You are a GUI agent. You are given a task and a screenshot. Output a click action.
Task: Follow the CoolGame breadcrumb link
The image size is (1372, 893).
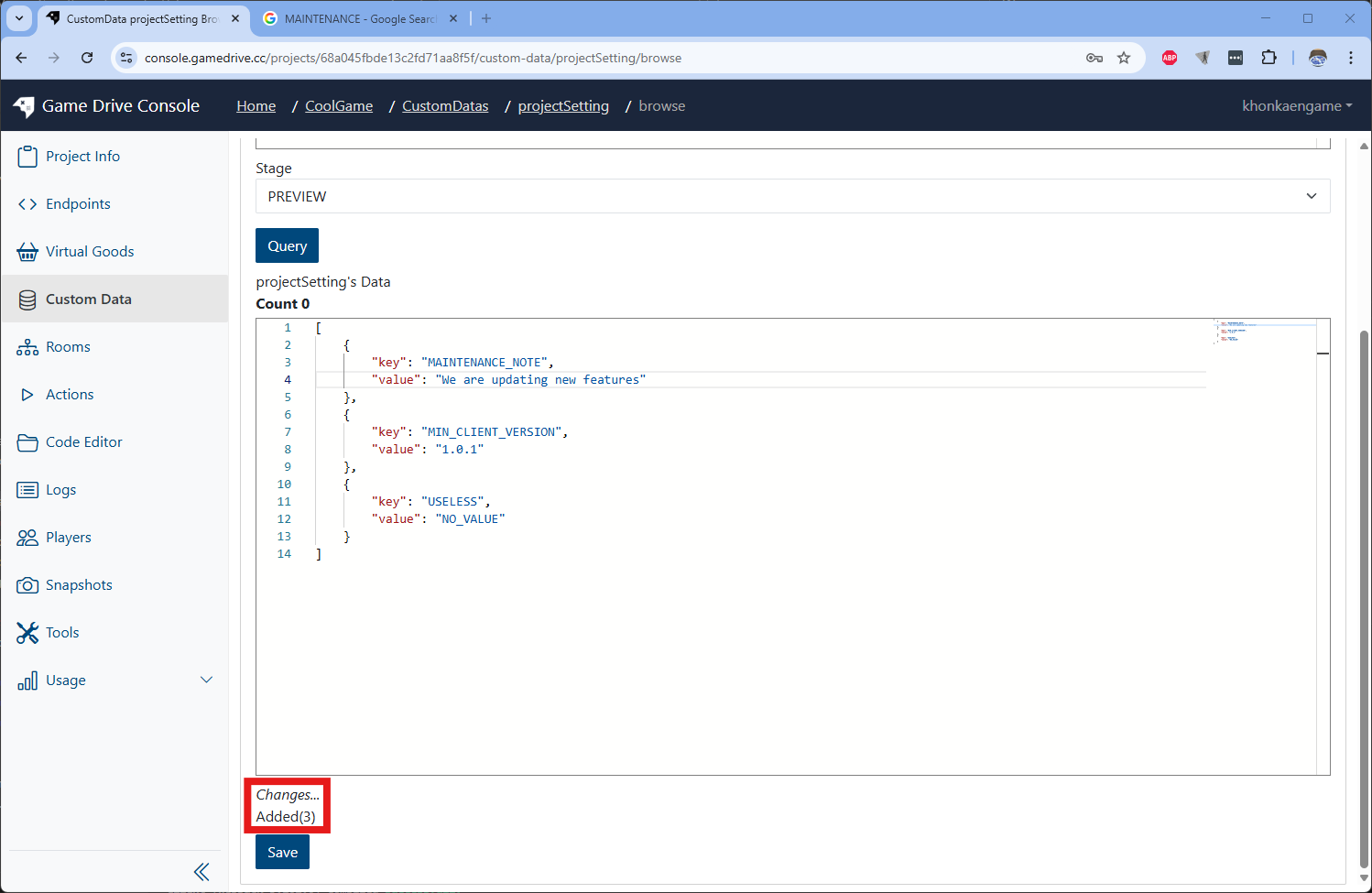point(339,106)
